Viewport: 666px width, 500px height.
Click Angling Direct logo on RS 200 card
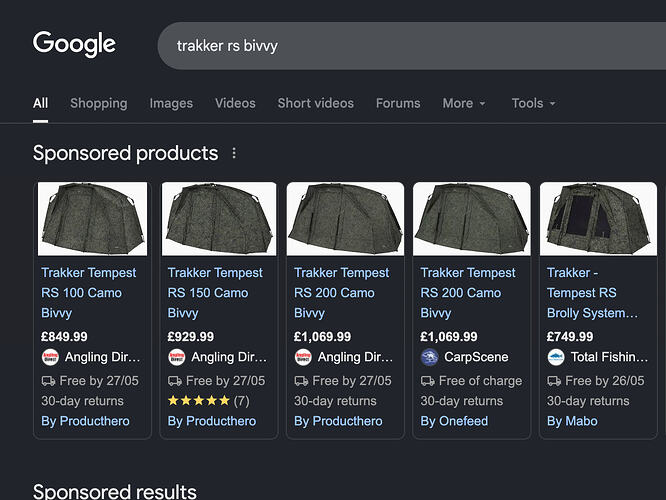point(303,357)
